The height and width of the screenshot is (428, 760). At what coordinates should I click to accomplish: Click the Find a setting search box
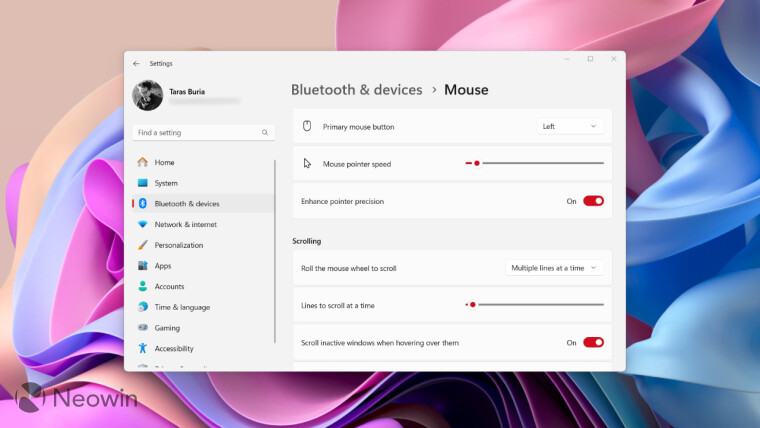pyautogui.click(x=204, y=132)
